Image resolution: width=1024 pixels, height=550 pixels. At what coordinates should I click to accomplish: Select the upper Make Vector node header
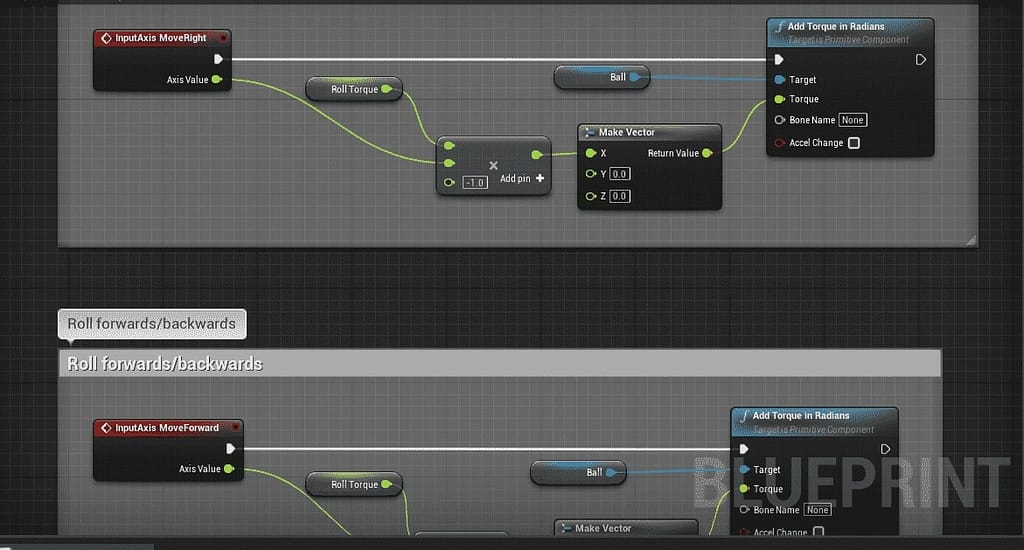(x=650, y=132)
